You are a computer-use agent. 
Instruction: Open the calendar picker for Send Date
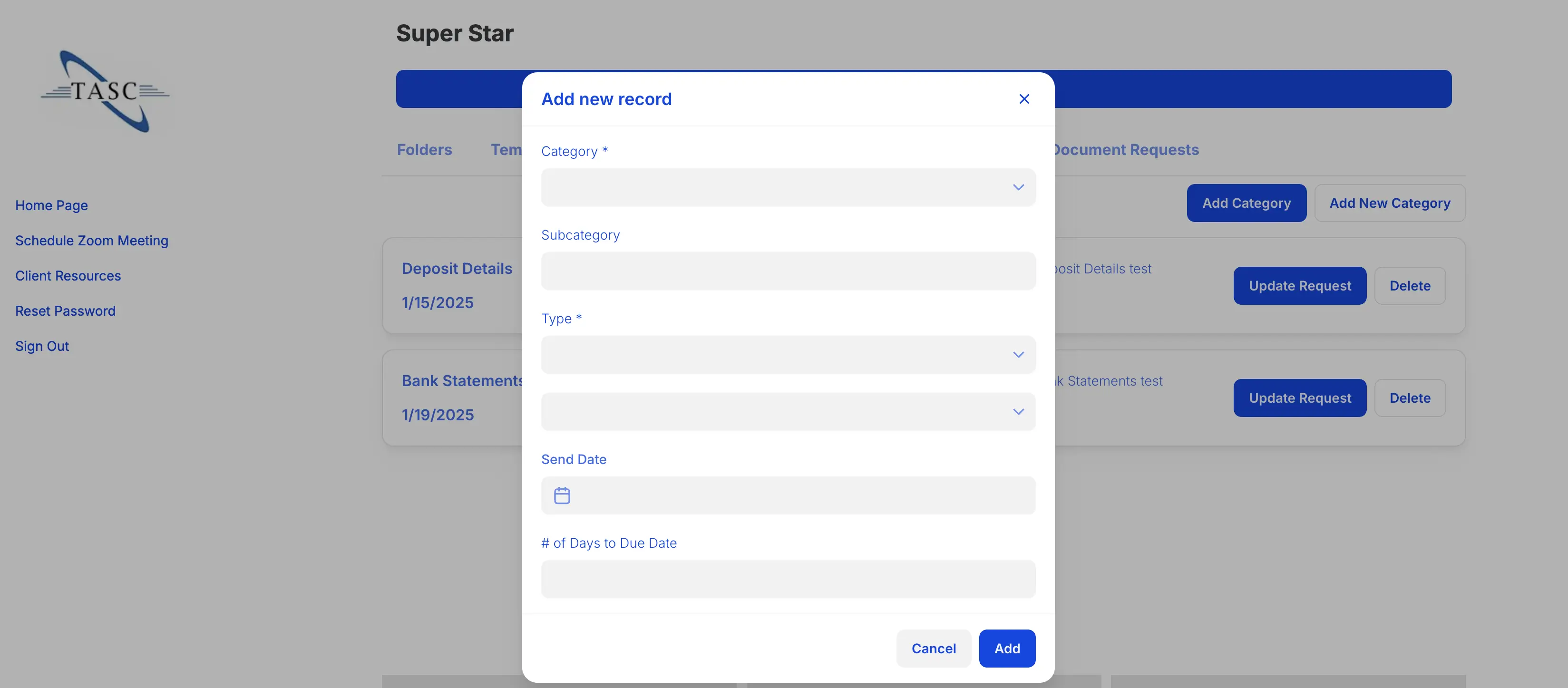(x=561, y=494)
